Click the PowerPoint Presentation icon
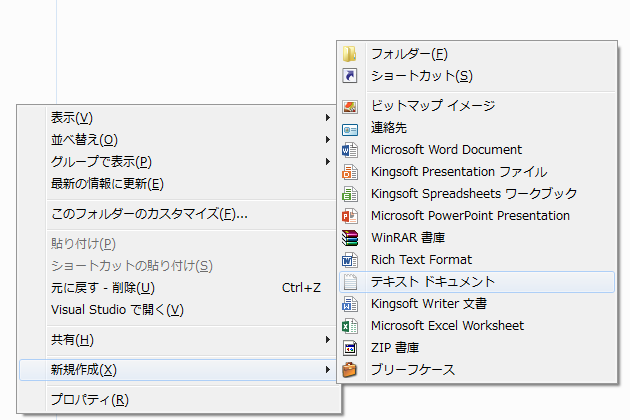Screen dimensions: 630x420 tap(350, 216)
